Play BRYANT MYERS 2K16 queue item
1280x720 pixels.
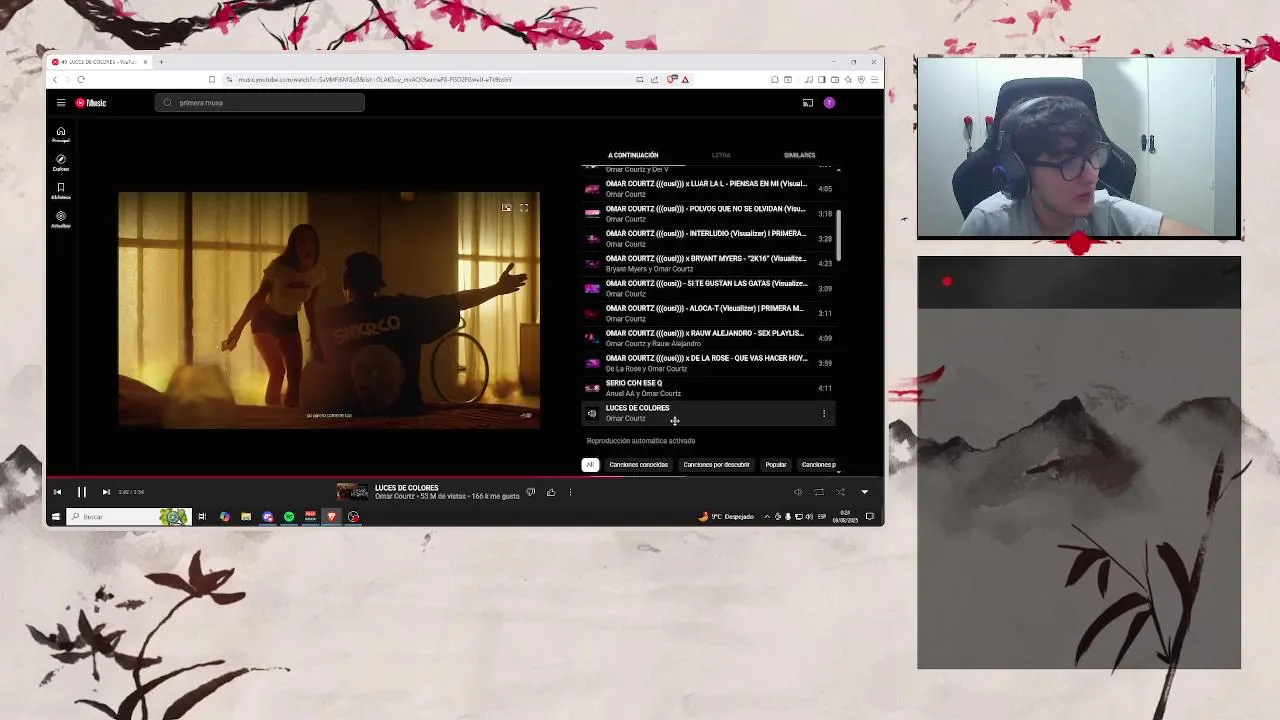click(x=708, y=264)
